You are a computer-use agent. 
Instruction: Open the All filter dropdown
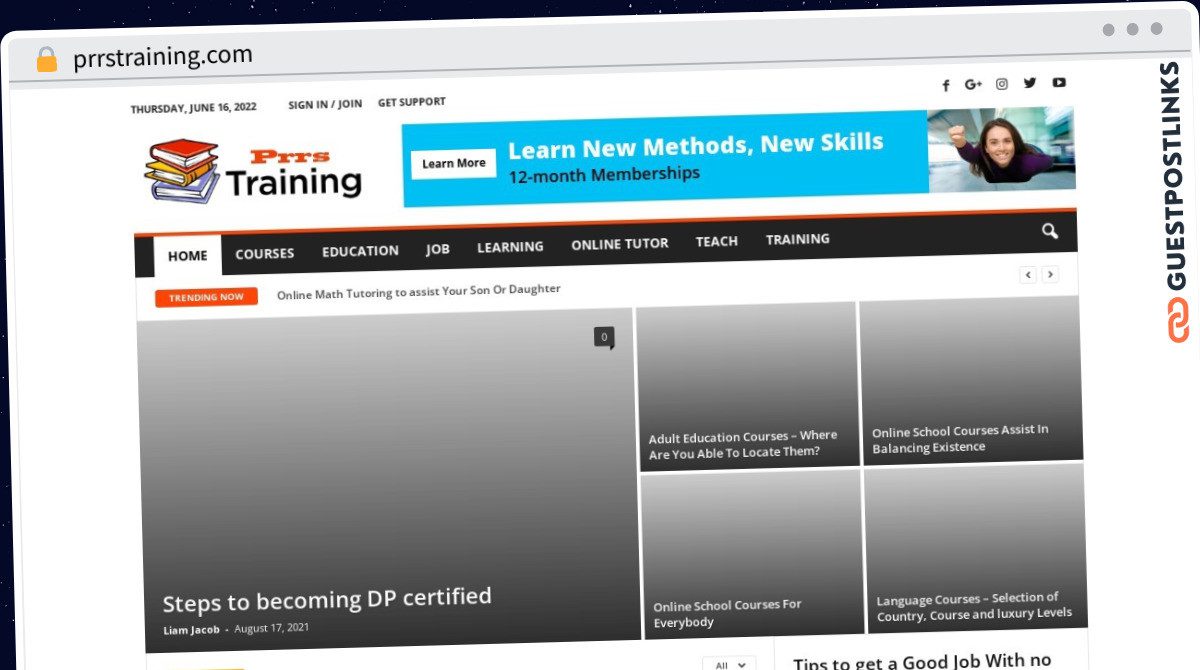point(729,664)
